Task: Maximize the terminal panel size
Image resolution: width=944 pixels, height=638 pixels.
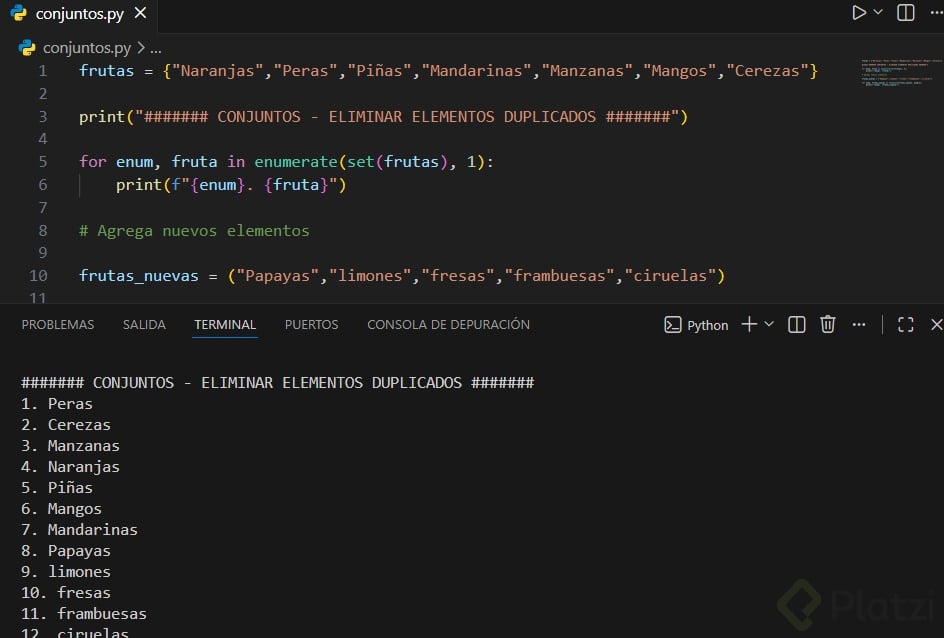Action: pos(905,325)
